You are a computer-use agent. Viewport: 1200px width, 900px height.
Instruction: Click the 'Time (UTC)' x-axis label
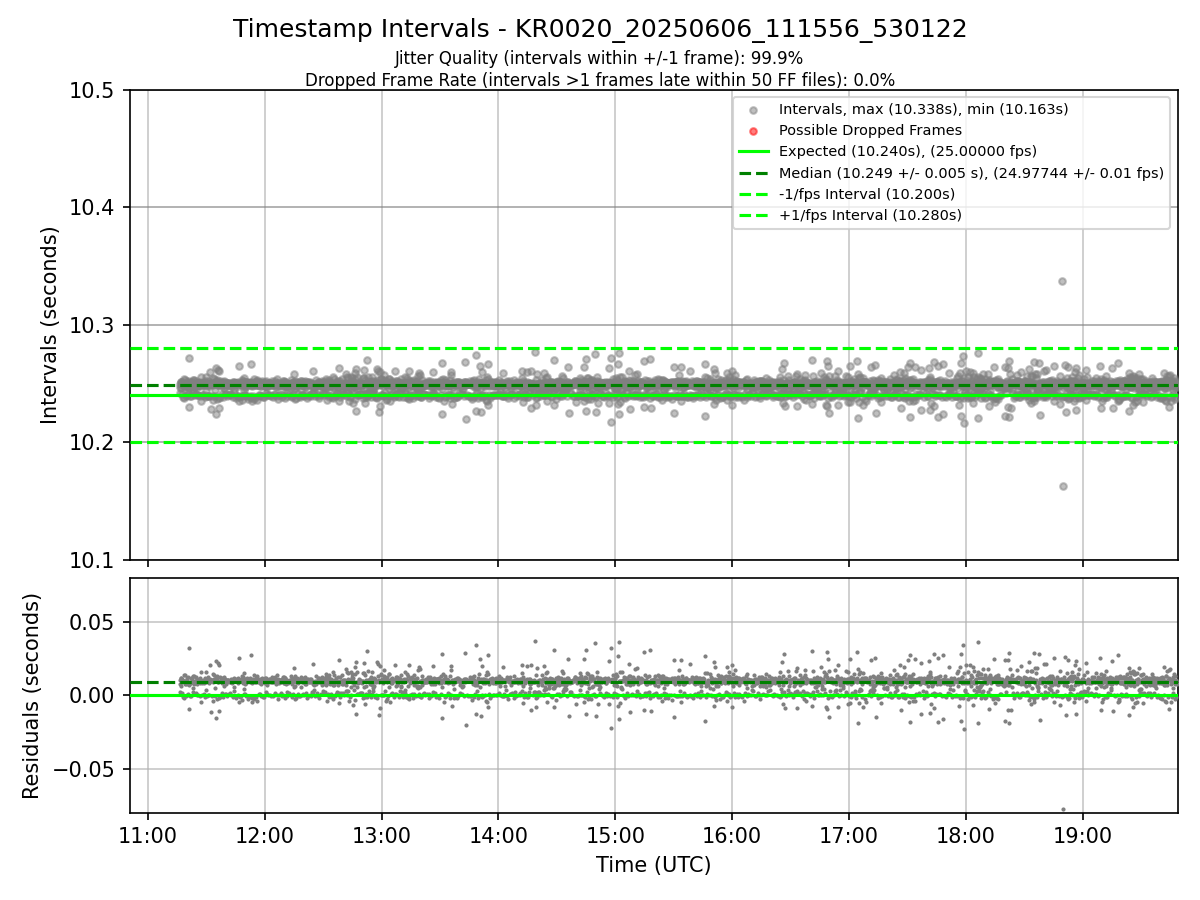[653, 865]
